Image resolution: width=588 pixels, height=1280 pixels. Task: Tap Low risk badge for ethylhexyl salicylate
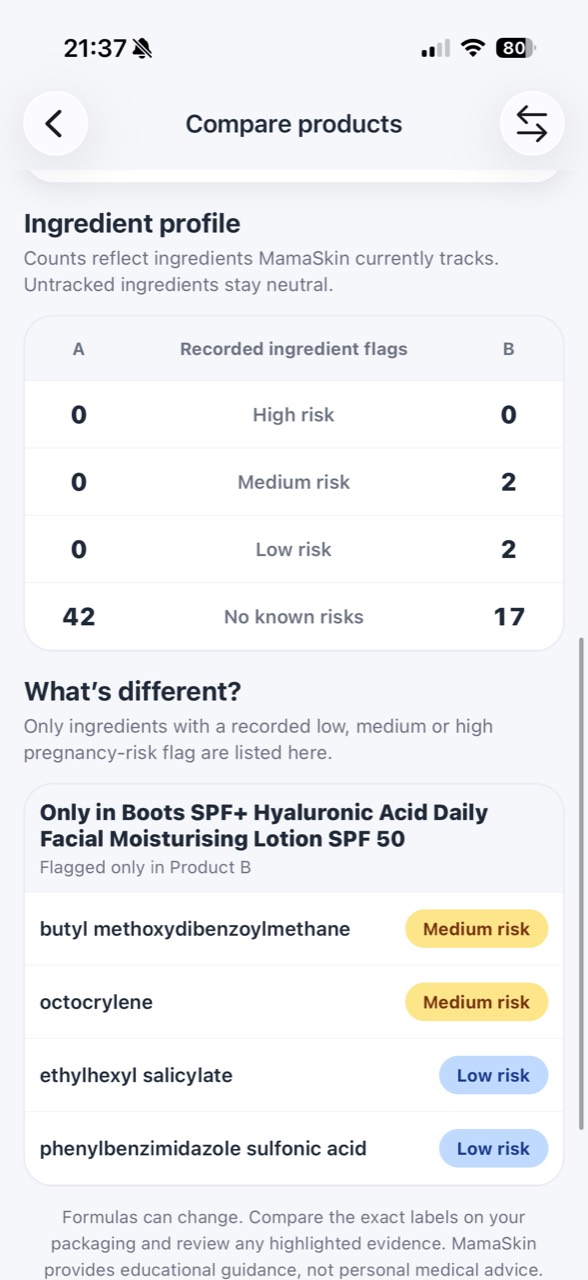tap(493, 1075)
